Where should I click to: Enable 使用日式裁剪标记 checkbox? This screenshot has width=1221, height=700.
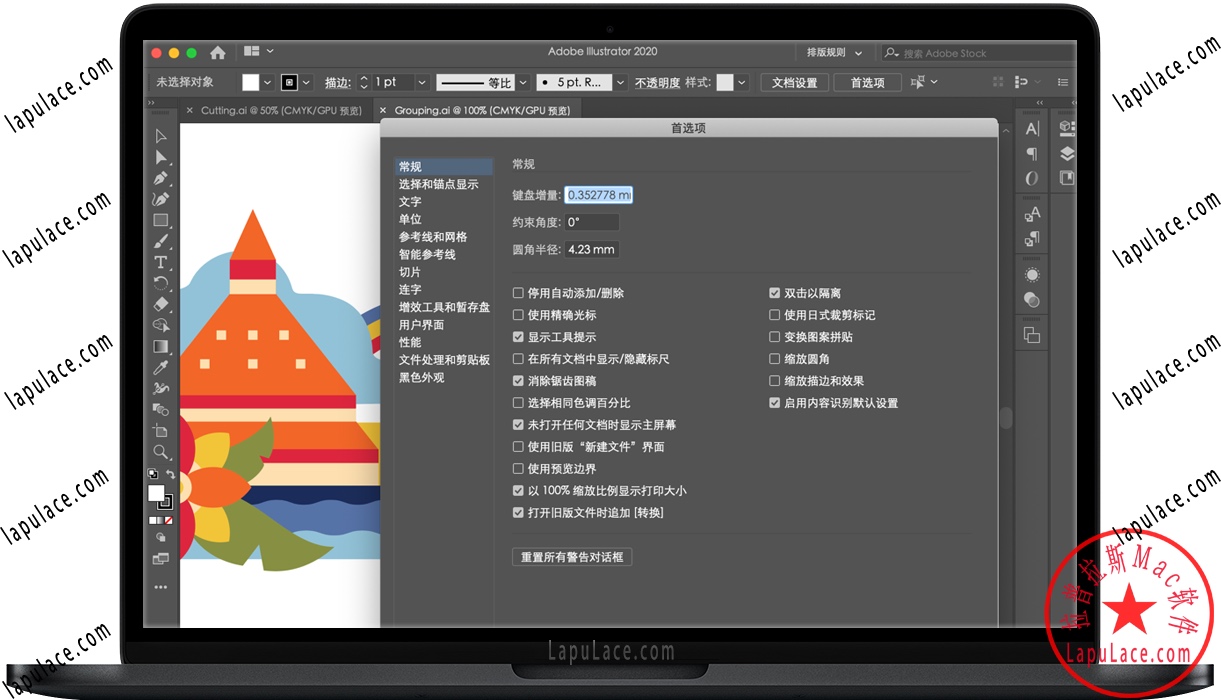point(774,315)
